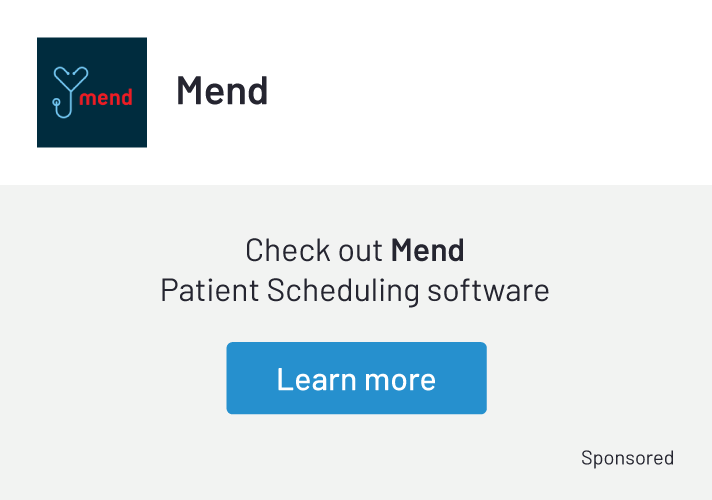Select the red 'mend' wordmark in the logo
The height and width of the screenshot is (500, 712).
pos(105,97)
